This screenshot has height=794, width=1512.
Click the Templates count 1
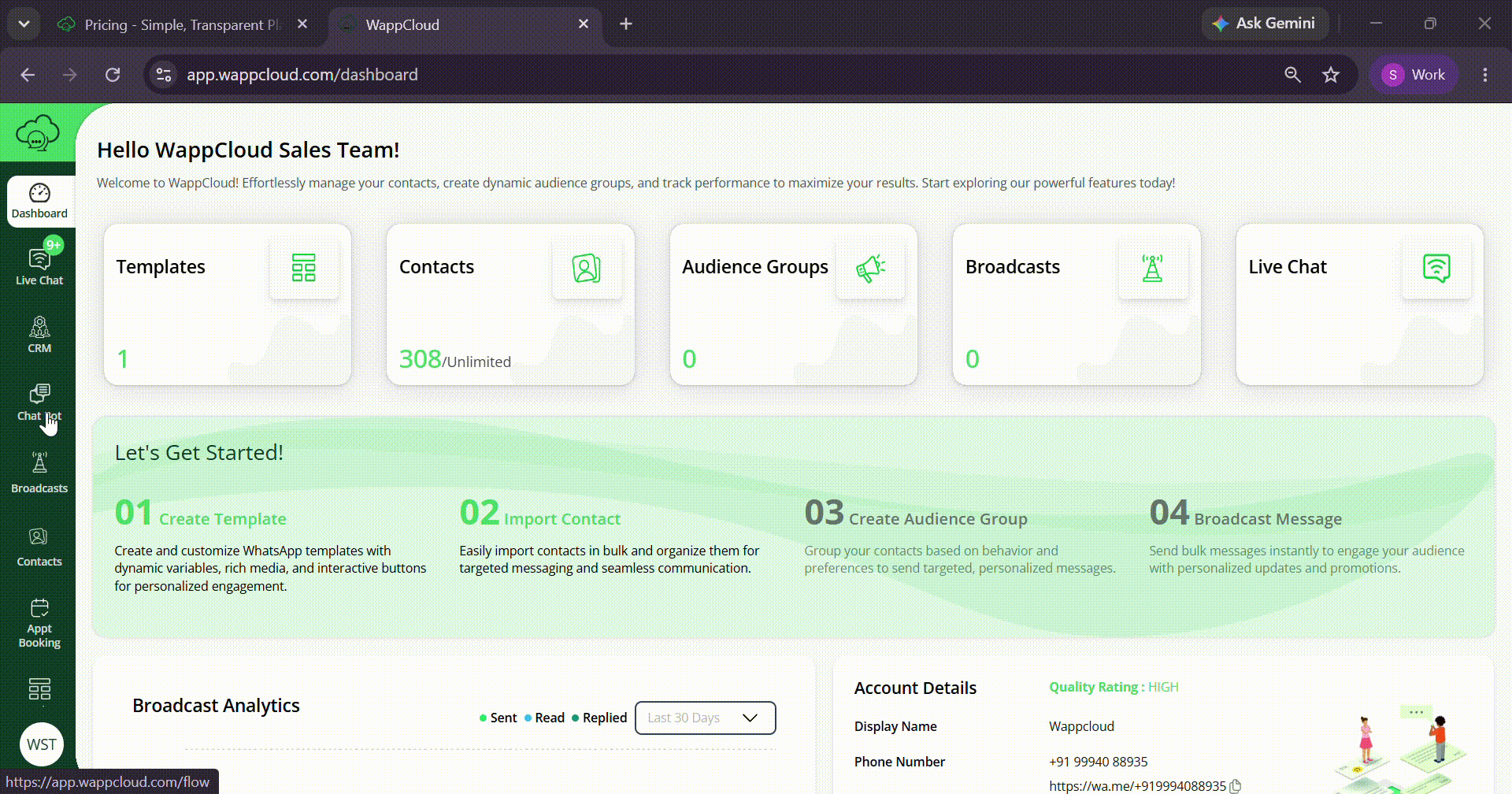tap(123, 359)
